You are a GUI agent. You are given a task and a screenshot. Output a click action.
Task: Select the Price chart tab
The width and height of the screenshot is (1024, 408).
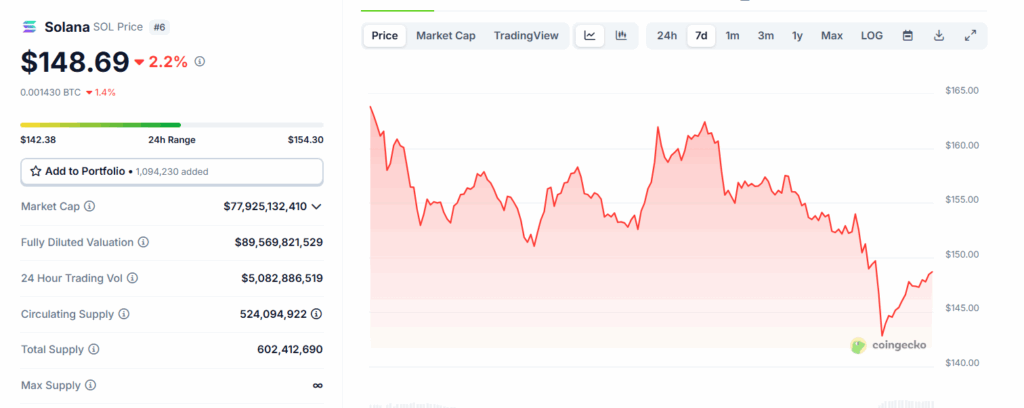pos(385,36)
